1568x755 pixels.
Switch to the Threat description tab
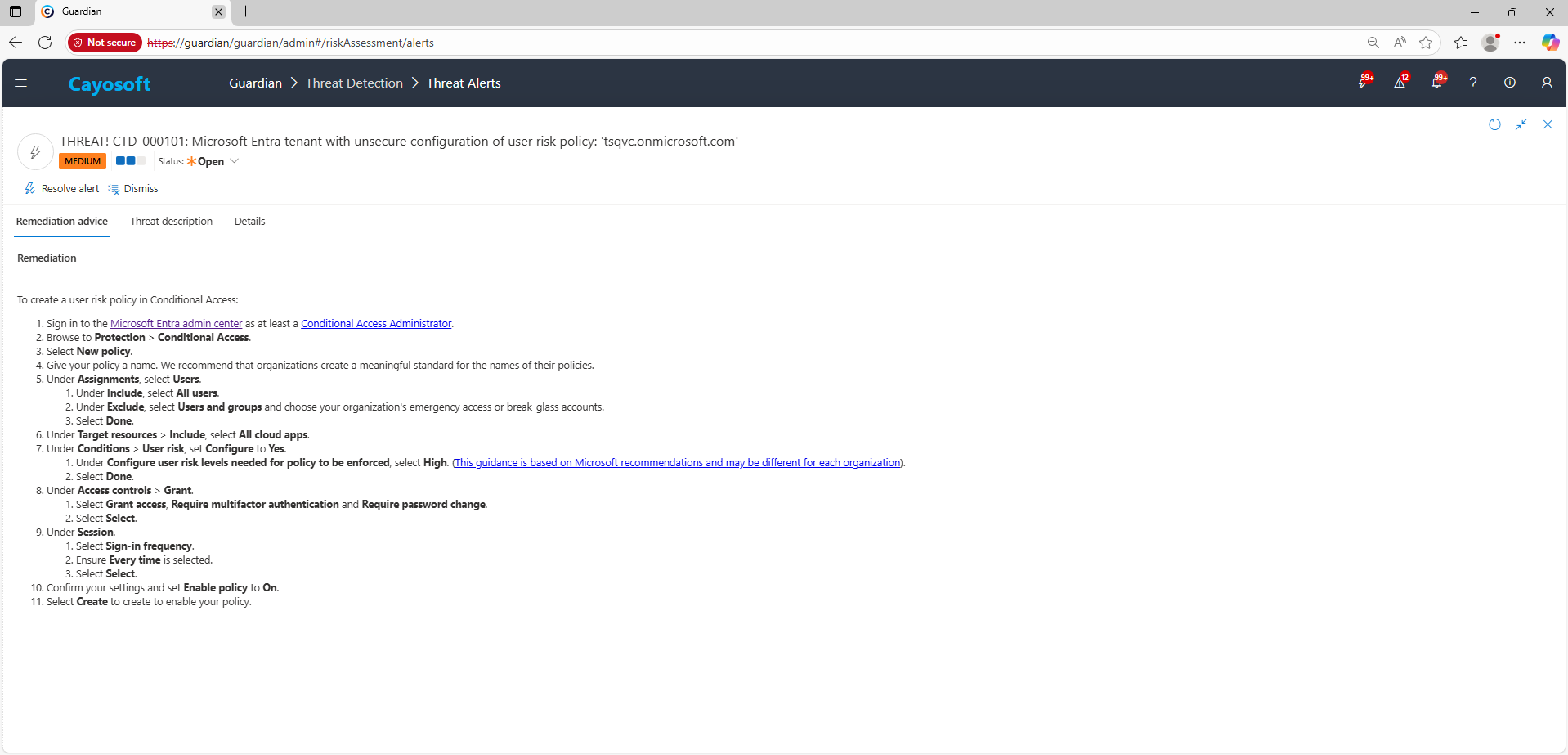point(171,222)
